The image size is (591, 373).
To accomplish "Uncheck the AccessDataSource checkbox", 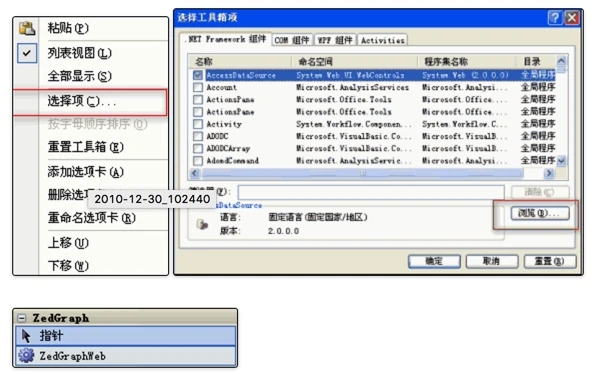I will 198,75.
